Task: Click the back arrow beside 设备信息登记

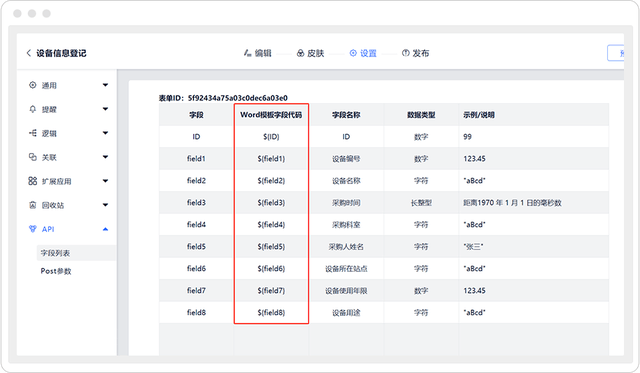Action: click(29, 53)
